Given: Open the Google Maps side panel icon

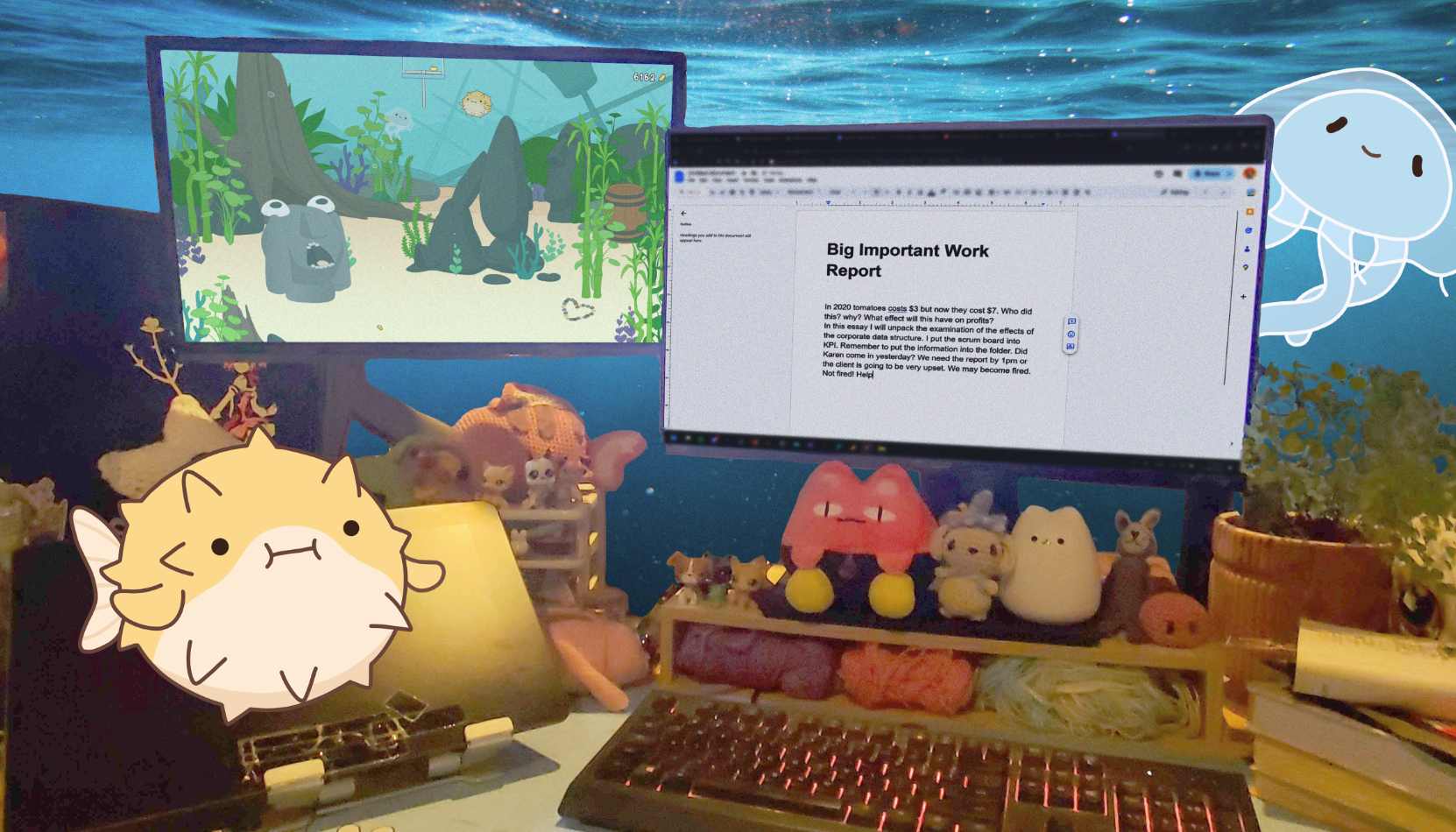Looking at the screenshot, I should 1246,268.
